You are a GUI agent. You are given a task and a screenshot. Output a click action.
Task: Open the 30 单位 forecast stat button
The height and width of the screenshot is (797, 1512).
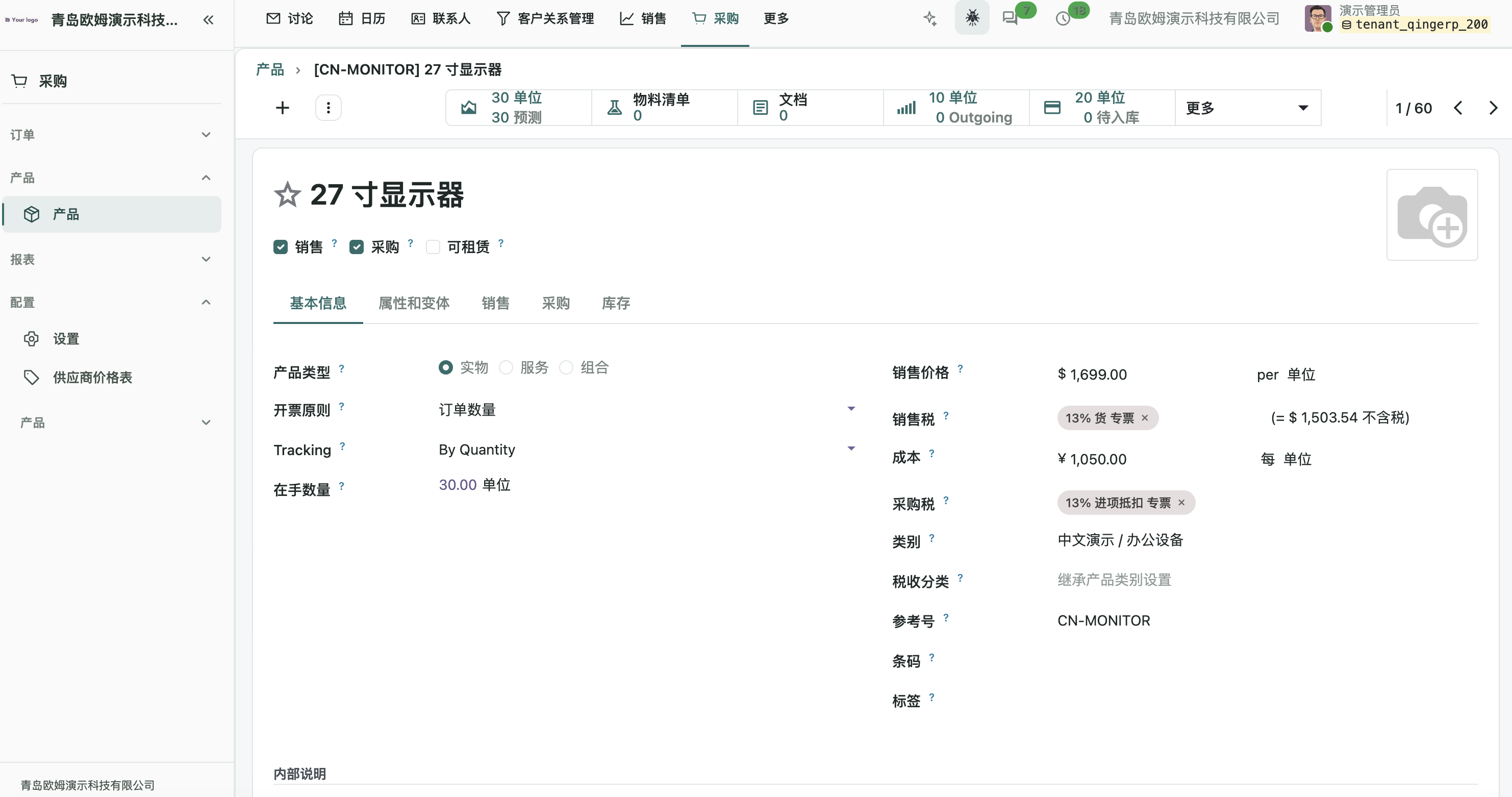518,107
